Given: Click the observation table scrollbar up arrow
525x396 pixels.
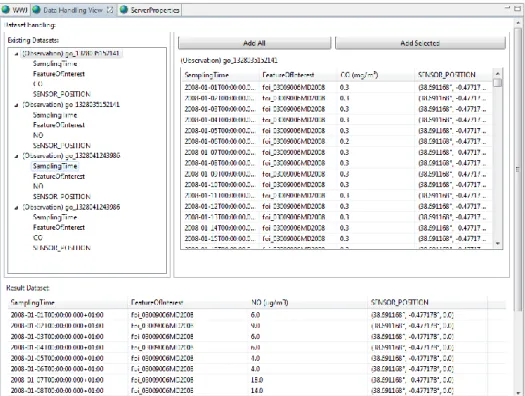Looking at the screenshot, I should coord(498,74).
